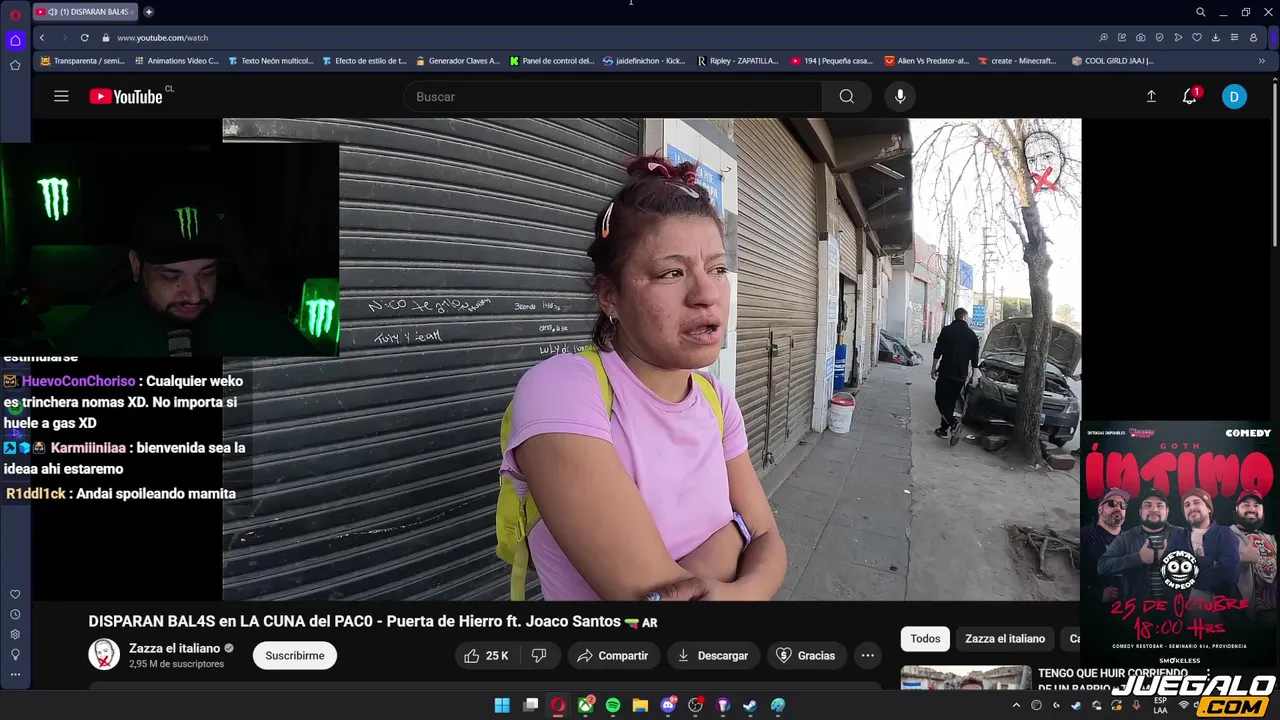Image resolution: width=1280 pixels, height=720 pixels.
Task: Click the site padlock security icon
Action: [x=105, y=38]
